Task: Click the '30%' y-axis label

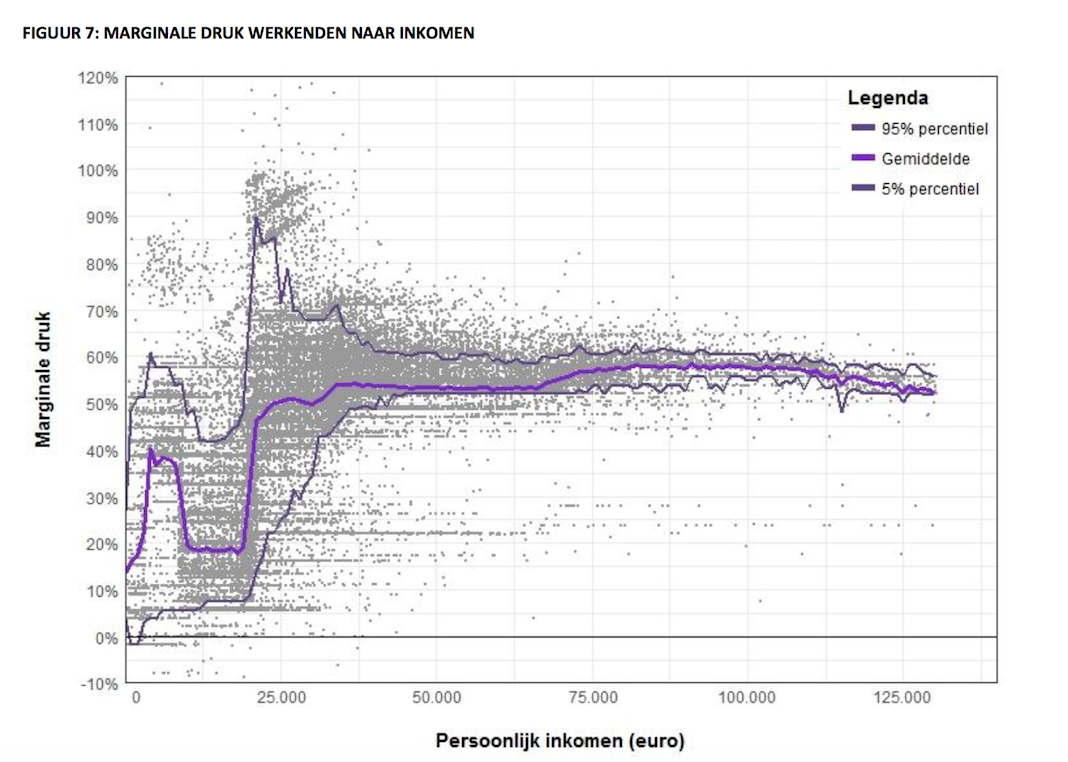Action: [x=102, y=498]
